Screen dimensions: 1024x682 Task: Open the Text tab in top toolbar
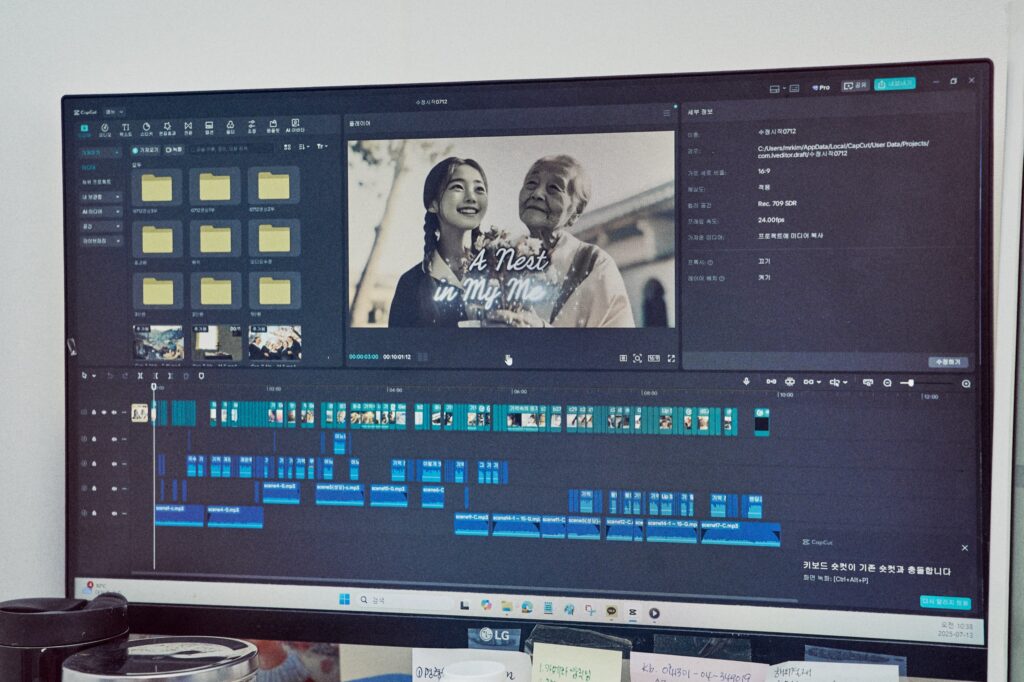click(x=125, y=129)
